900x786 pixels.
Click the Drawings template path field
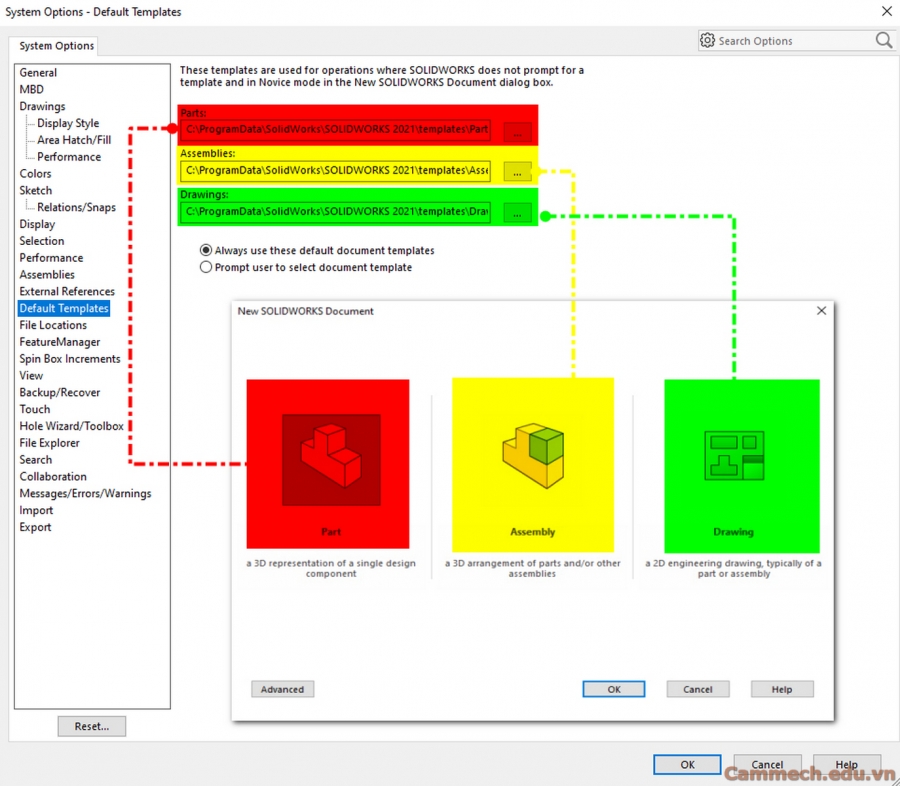point(335,212)
